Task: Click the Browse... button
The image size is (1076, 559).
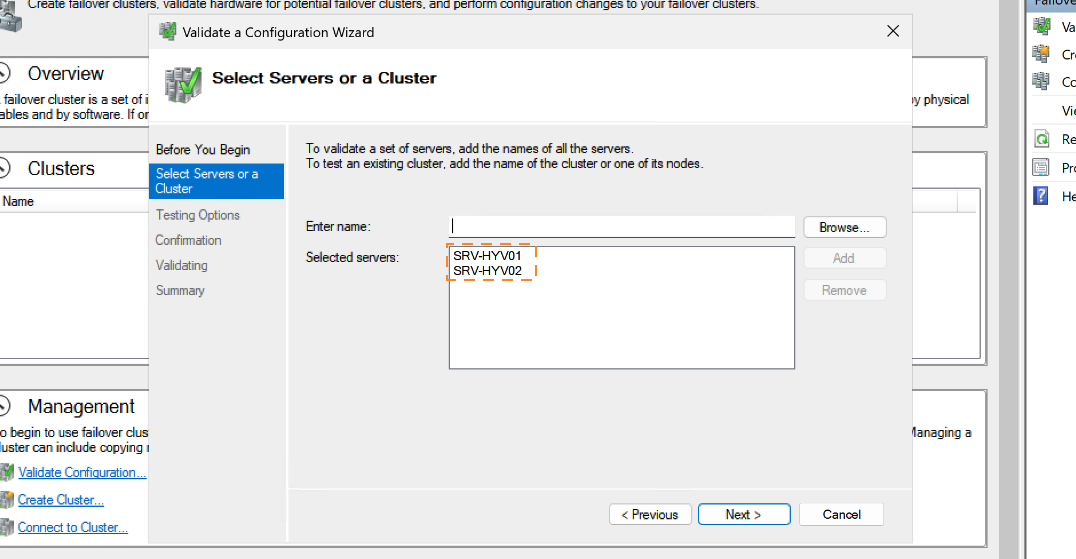Action: pos(844,227)
